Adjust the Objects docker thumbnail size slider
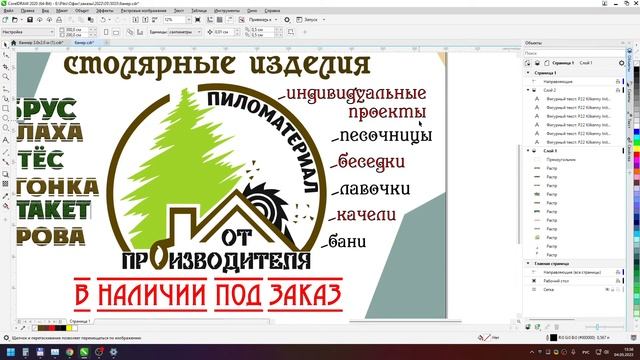This screenshot has width=640, height=360. (x=597, y=327)
